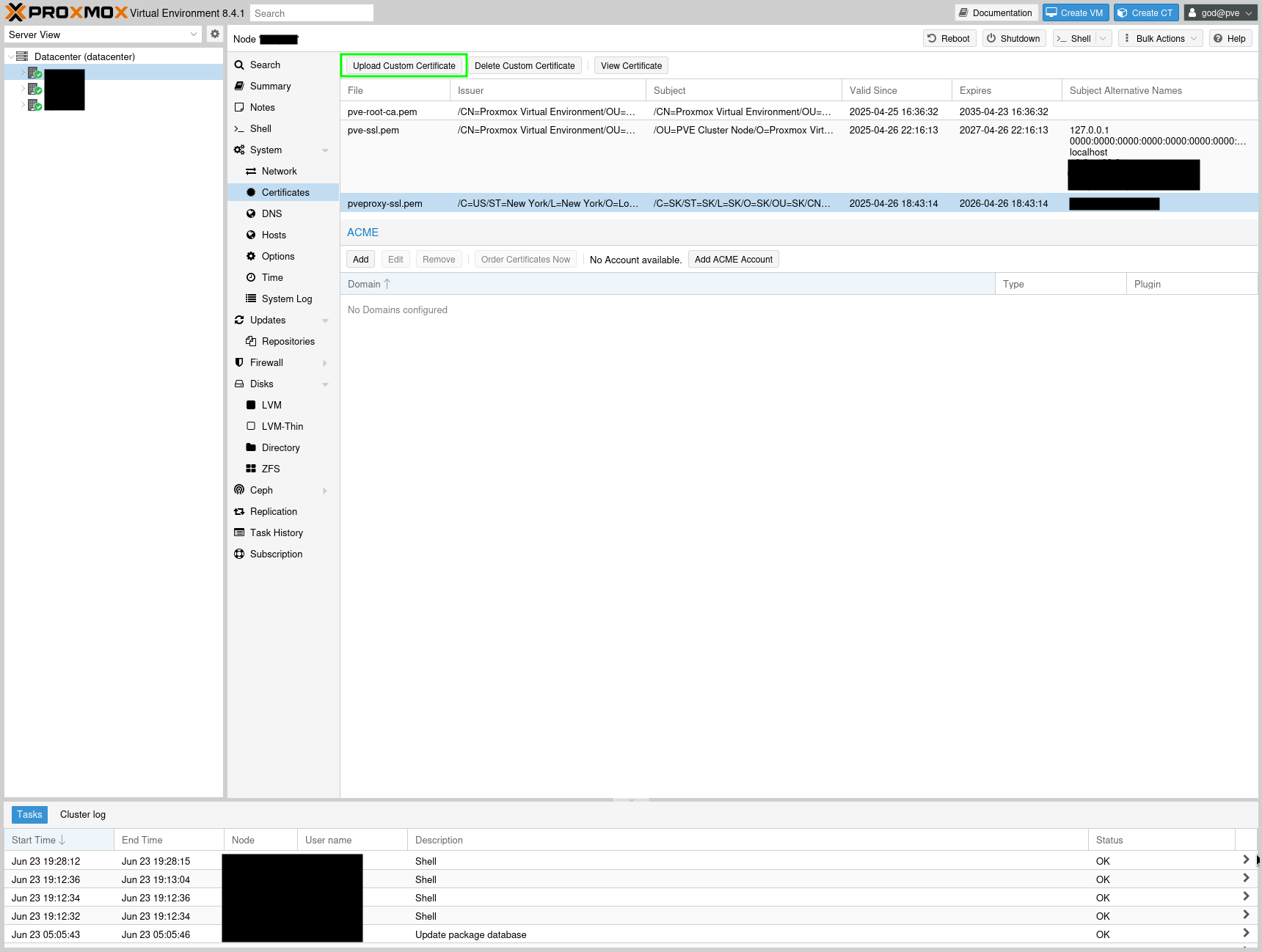
Task: Click the Replication retweet icon
Action: point(239,511)
